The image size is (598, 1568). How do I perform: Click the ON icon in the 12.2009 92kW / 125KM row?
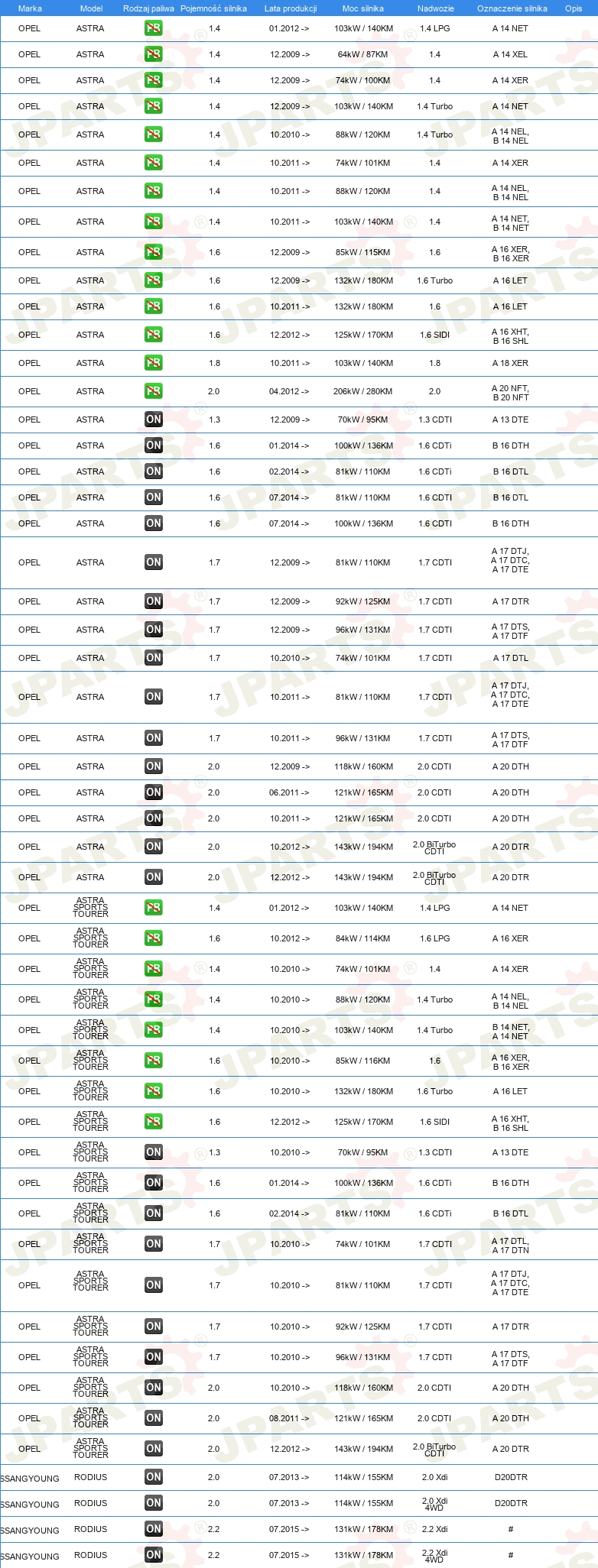click(x=154, y=601)
